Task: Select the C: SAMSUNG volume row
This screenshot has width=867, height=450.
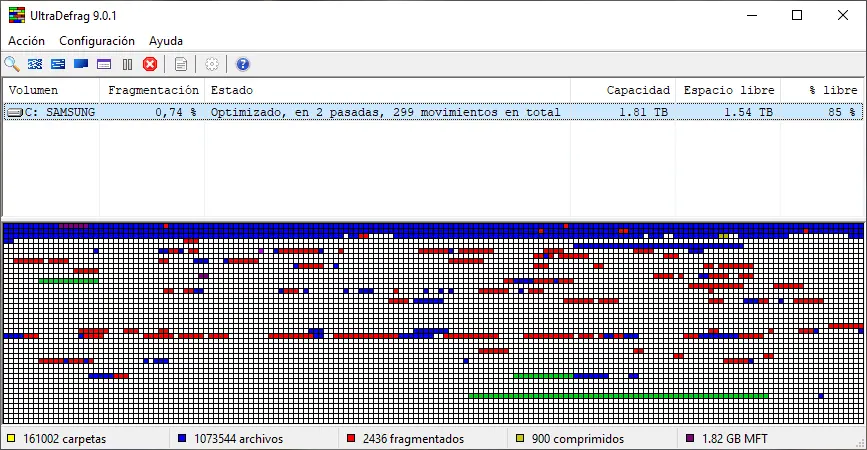Action: click(434, 112)
